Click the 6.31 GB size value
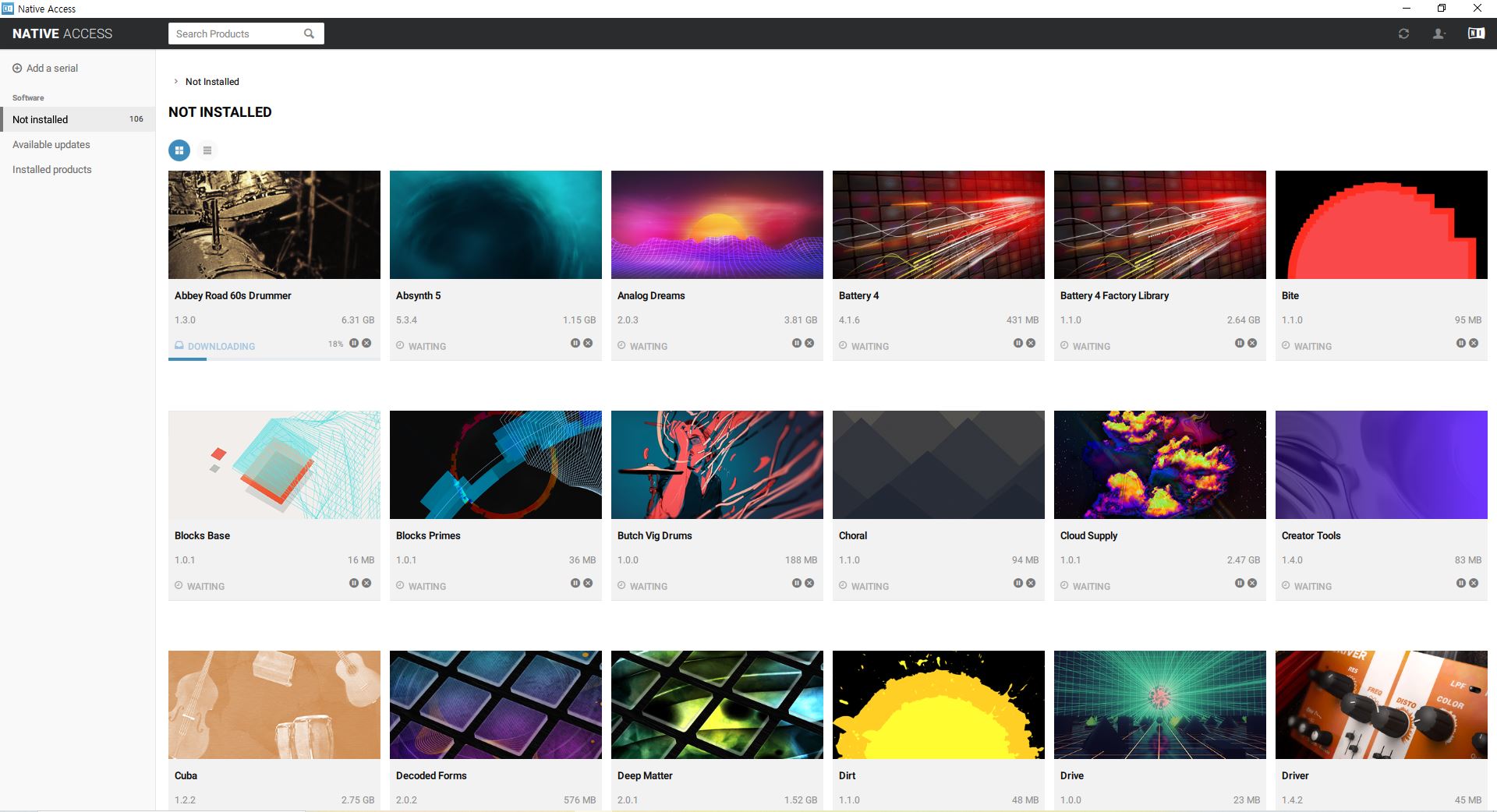The image size is (1497, 812). [358, 320]
